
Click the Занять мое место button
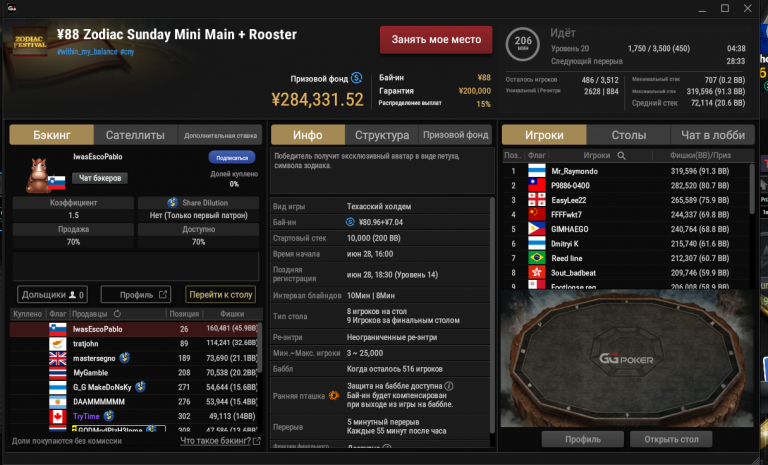[x=436, y=40]
